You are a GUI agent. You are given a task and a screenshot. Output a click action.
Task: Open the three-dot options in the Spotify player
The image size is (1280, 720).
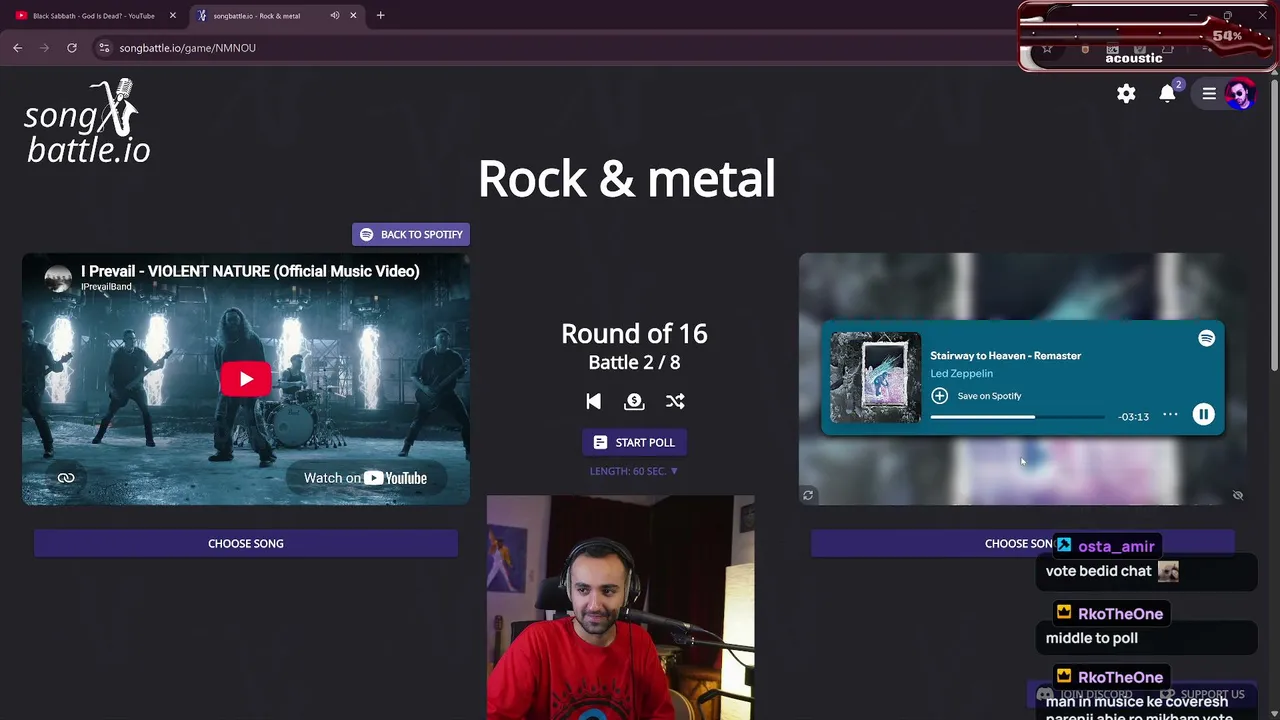click(1170, 415)
